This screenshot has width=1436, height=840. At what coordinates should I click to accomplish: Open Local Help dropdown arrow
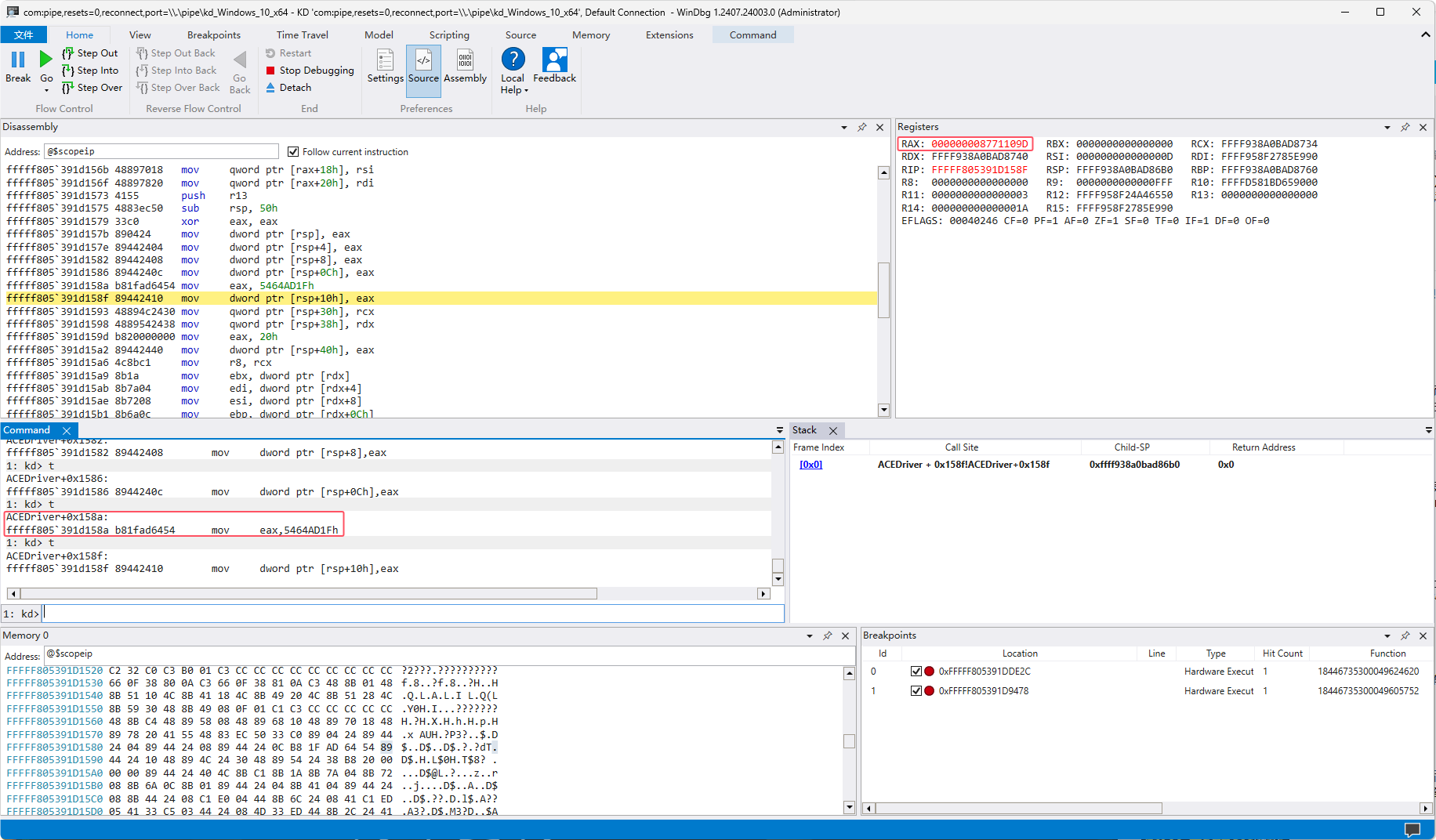click(526, 90)
